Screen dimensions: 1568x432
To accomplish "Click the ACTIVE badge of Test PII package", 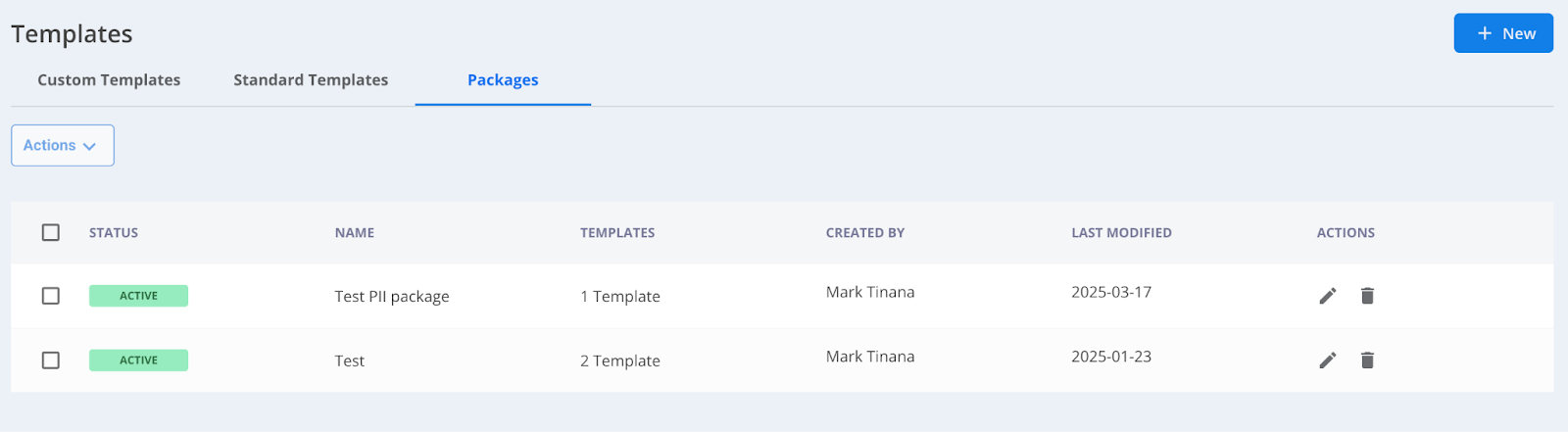I will (138, 296).
